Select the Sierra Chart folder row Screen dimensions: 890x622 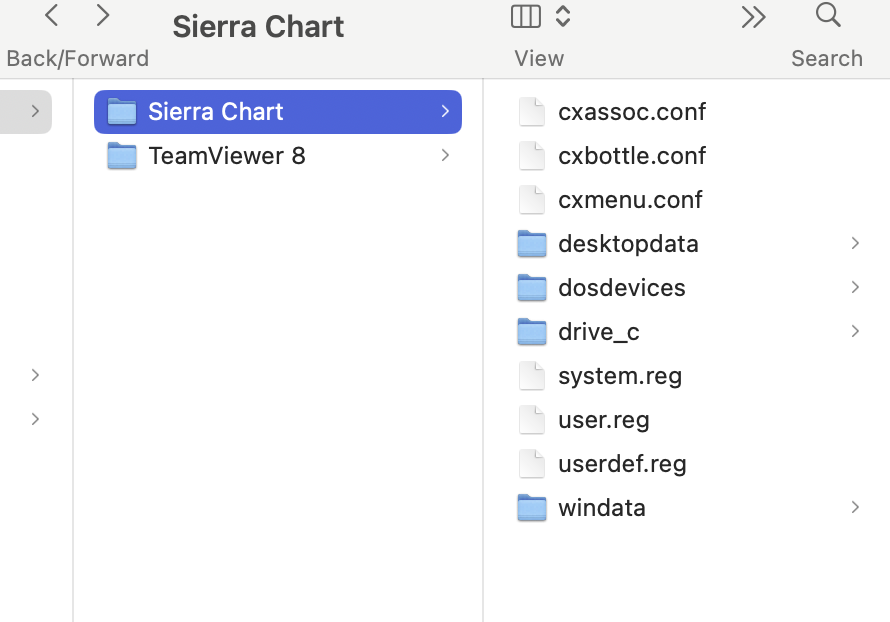pyautogui.click(x=277, y=111)
